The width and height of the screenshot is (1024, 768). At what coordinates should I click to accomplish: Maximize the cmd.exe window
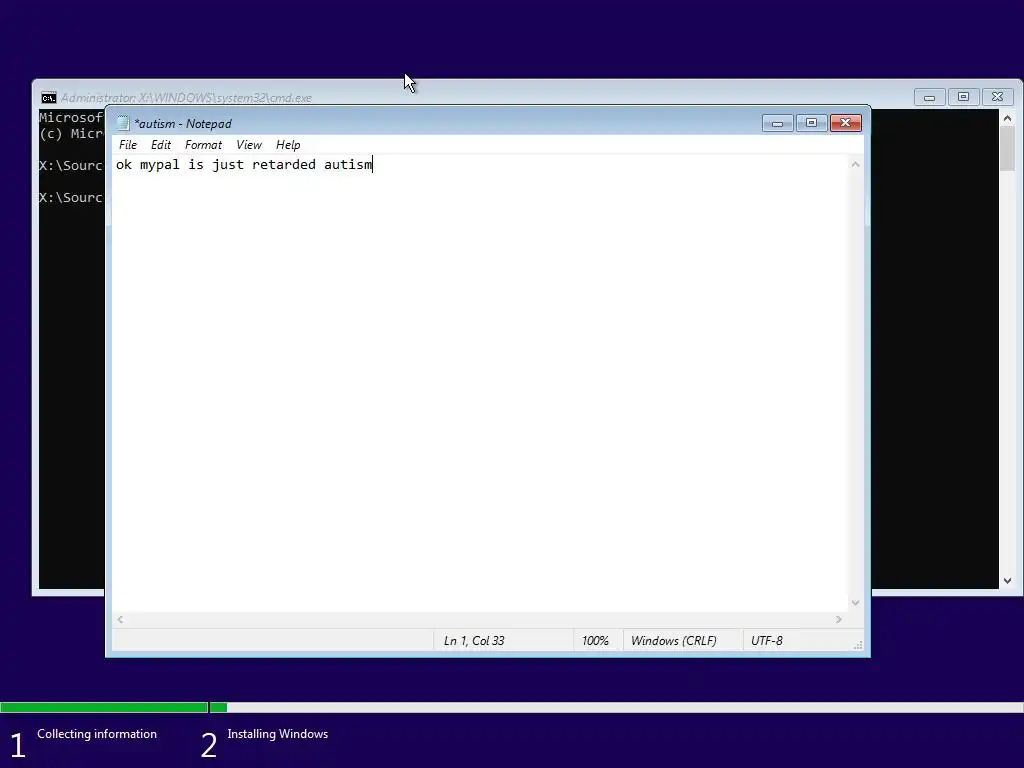pos(963,97)
